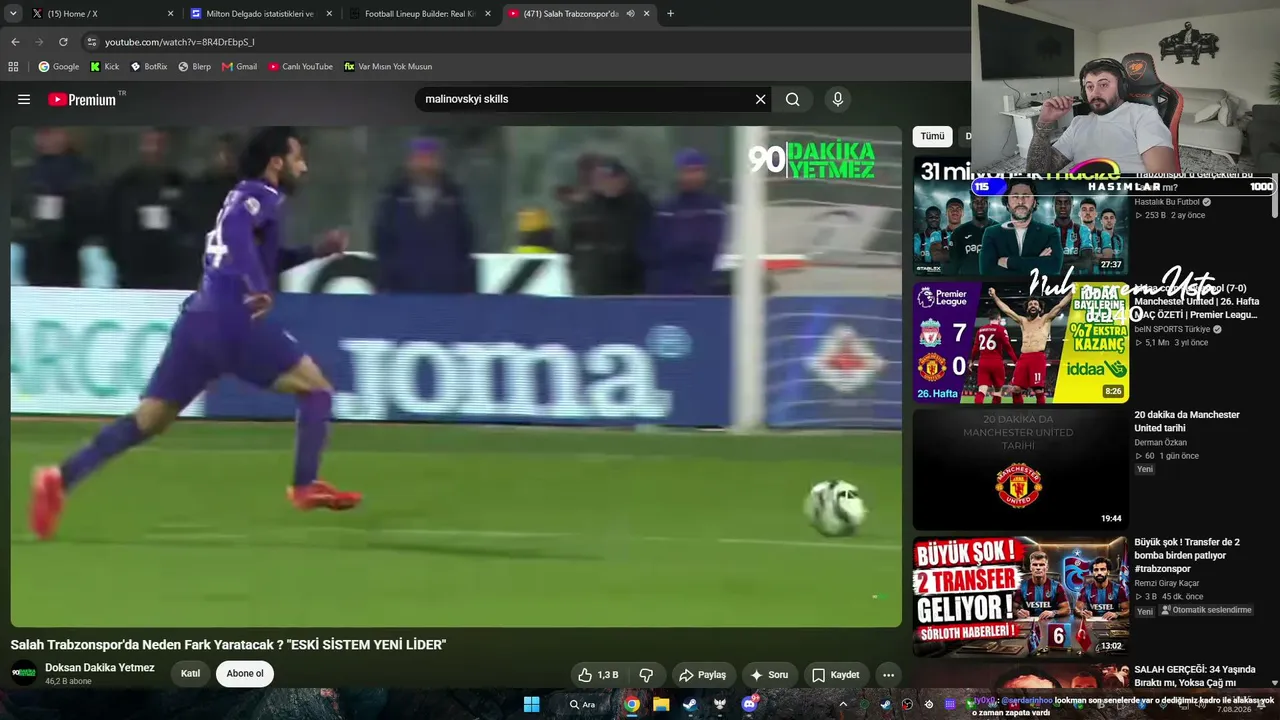Open Doksan Dakika Yetmez channel name link
The width and height of the screenshot is (1280, 720).
click(x=100, y=668)
